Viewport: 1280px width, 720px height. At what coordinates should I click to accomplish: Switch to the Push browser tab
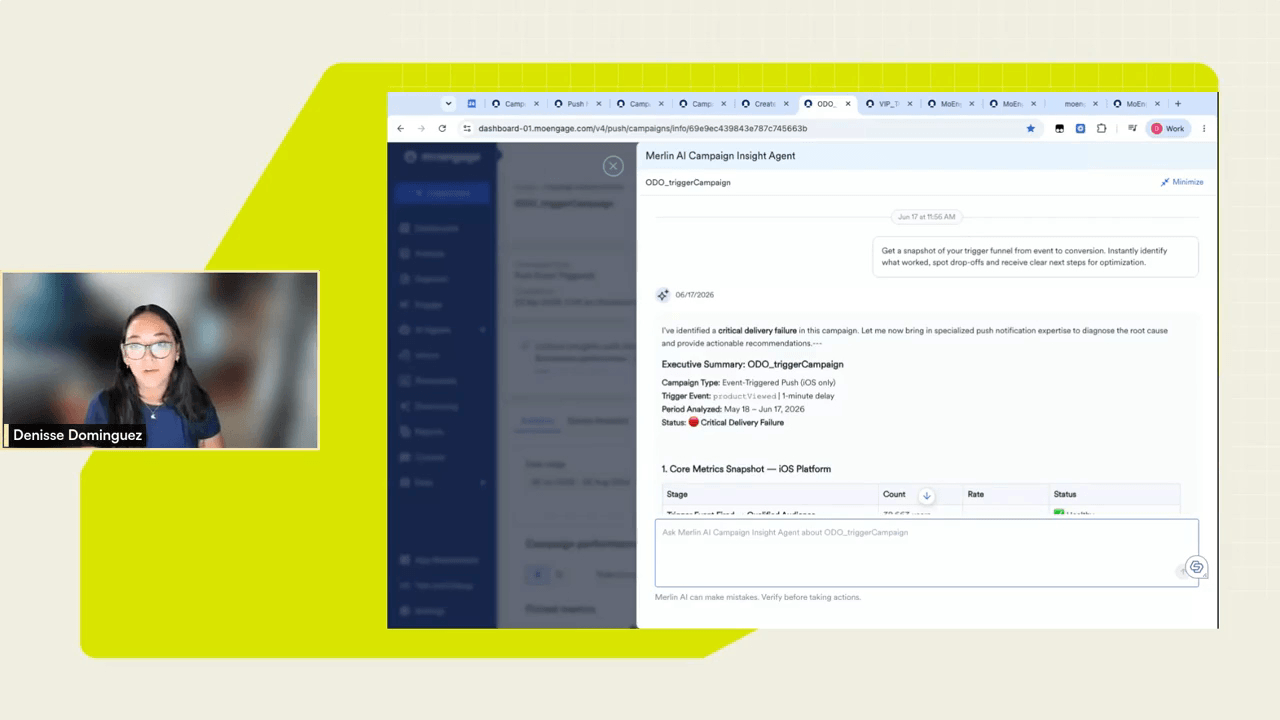point(575,104)
